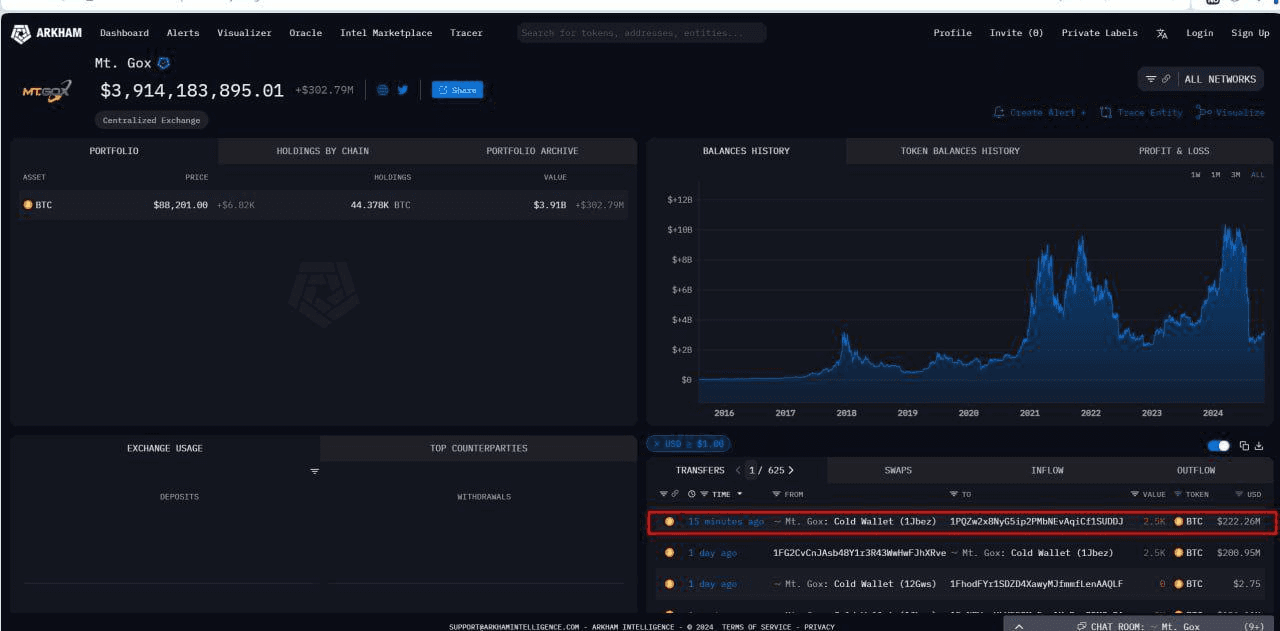Click Trace Entity

[1141, 113]
